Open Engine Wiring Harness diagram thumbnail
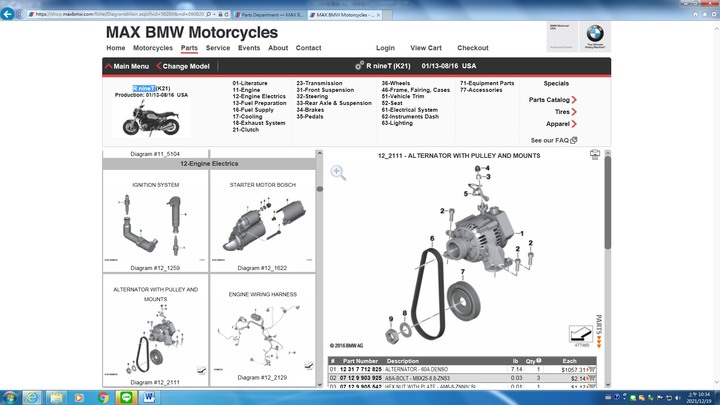 click(x=263, y=331)
